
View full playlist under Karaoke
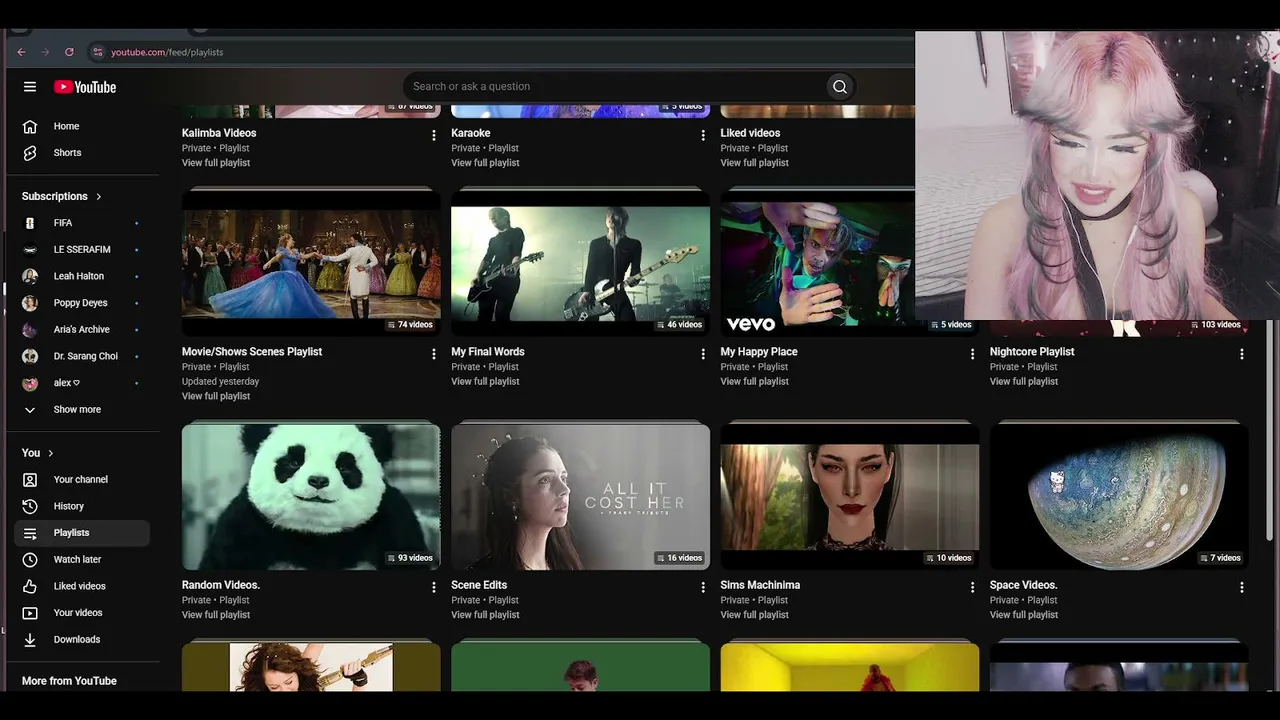tap(485, 163)
